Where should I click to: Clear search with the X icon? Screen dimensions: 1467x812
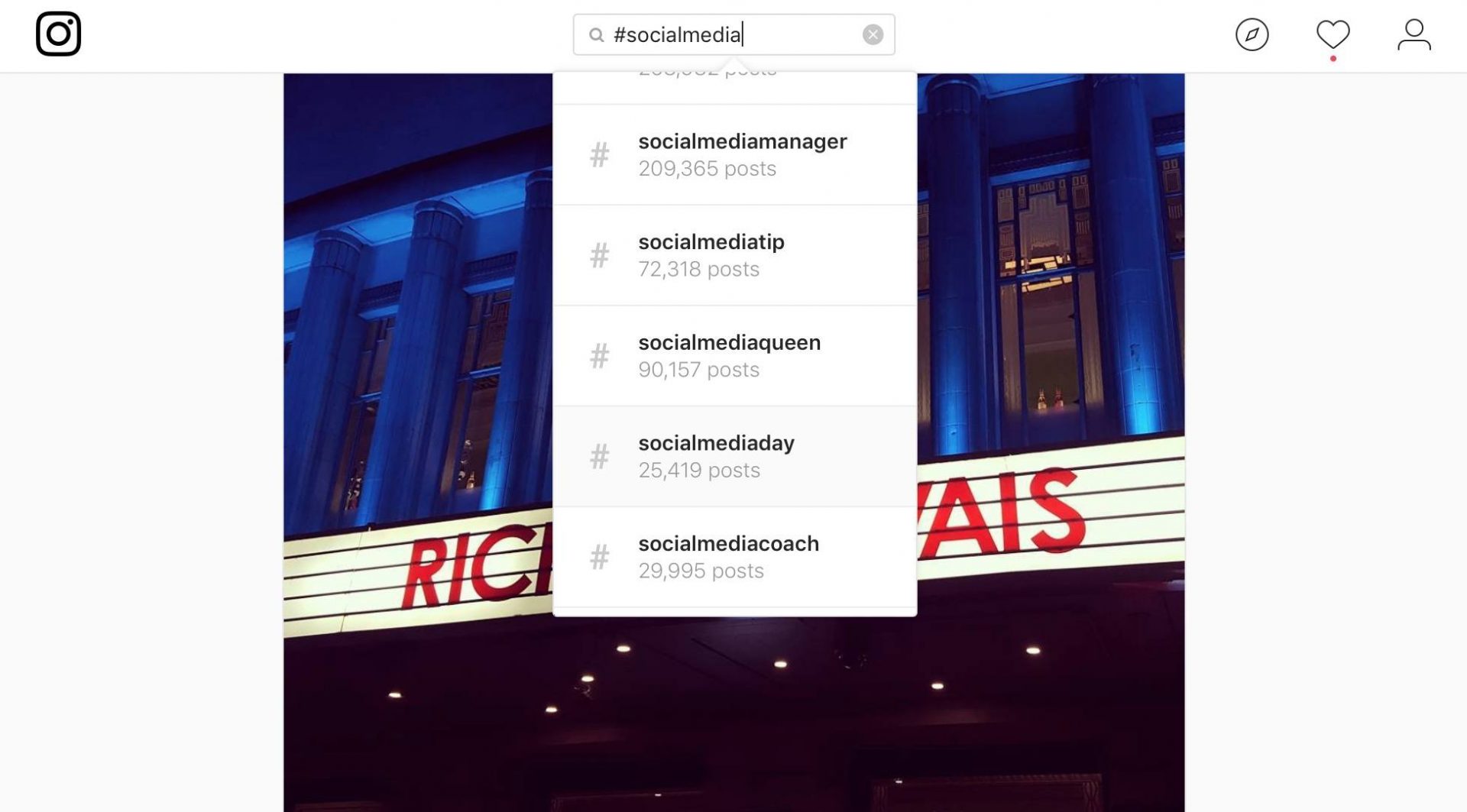873,34
